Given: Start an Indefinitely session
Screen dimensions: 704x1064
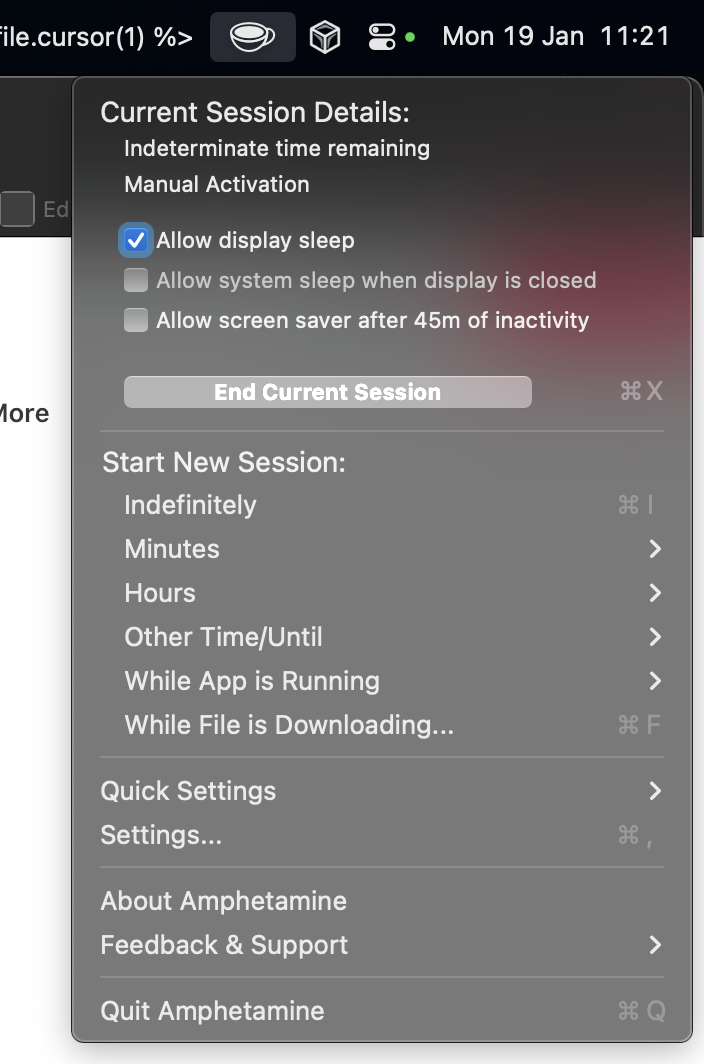Looking at the screenshot, I should tap(190, 505).
